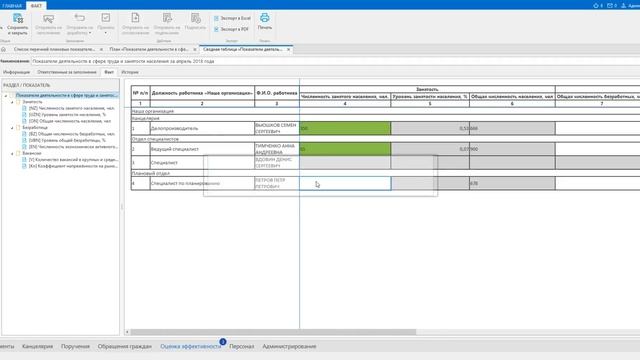Image resolution: width=640 pixels, height=360 pixels.
Task: Open the notifications icon in the title bar
Action: click(596, 5)
